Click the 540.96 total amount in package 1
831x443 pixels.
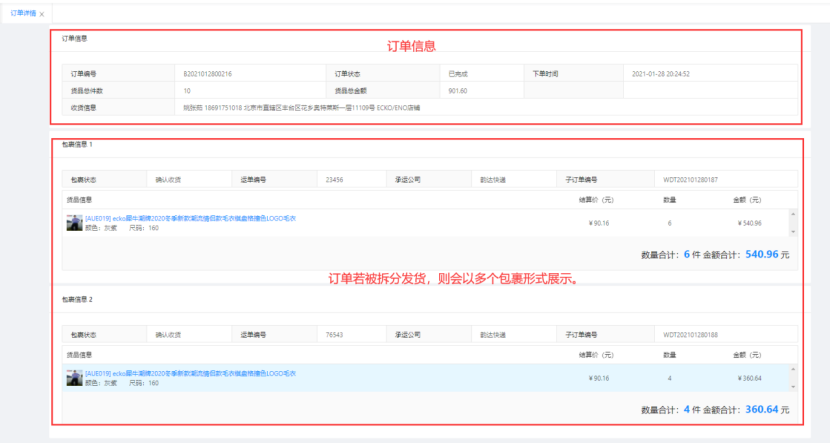pos(762,255)
